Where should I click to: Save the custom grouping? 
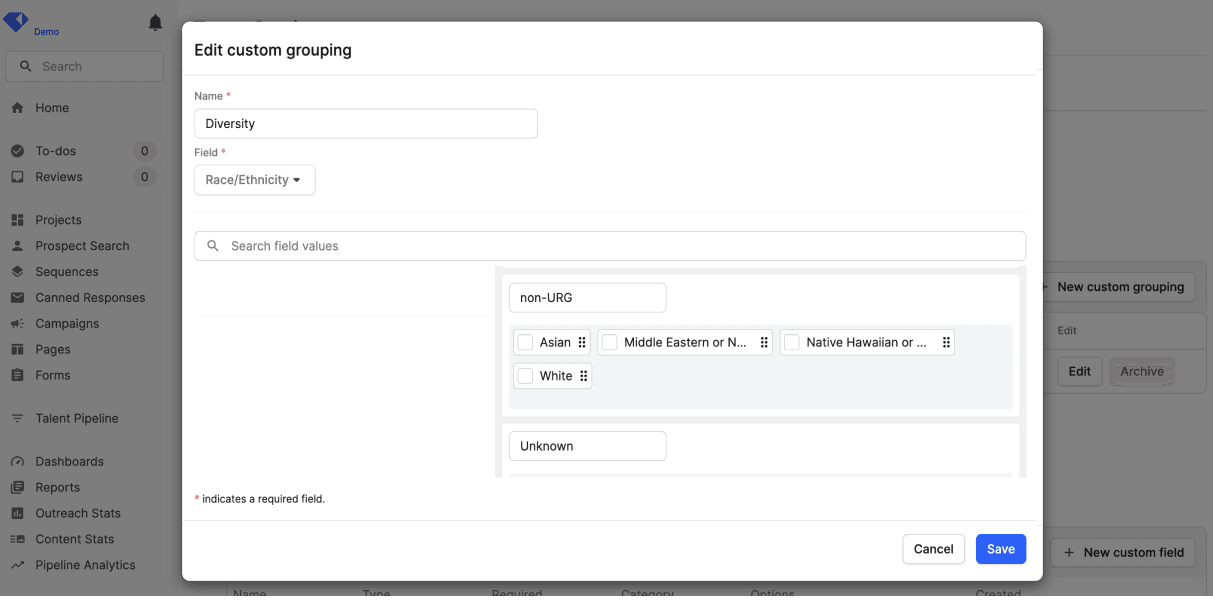(x=1000, y=549)
